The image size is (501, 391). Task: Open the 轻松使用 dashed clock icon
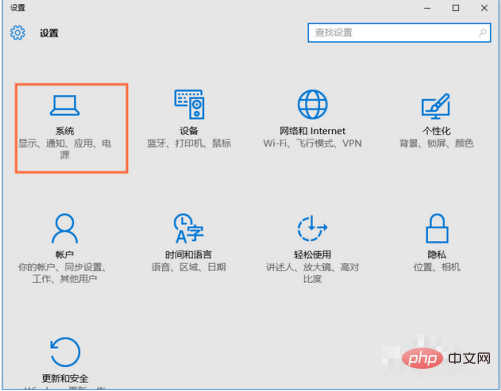[312, 228]
